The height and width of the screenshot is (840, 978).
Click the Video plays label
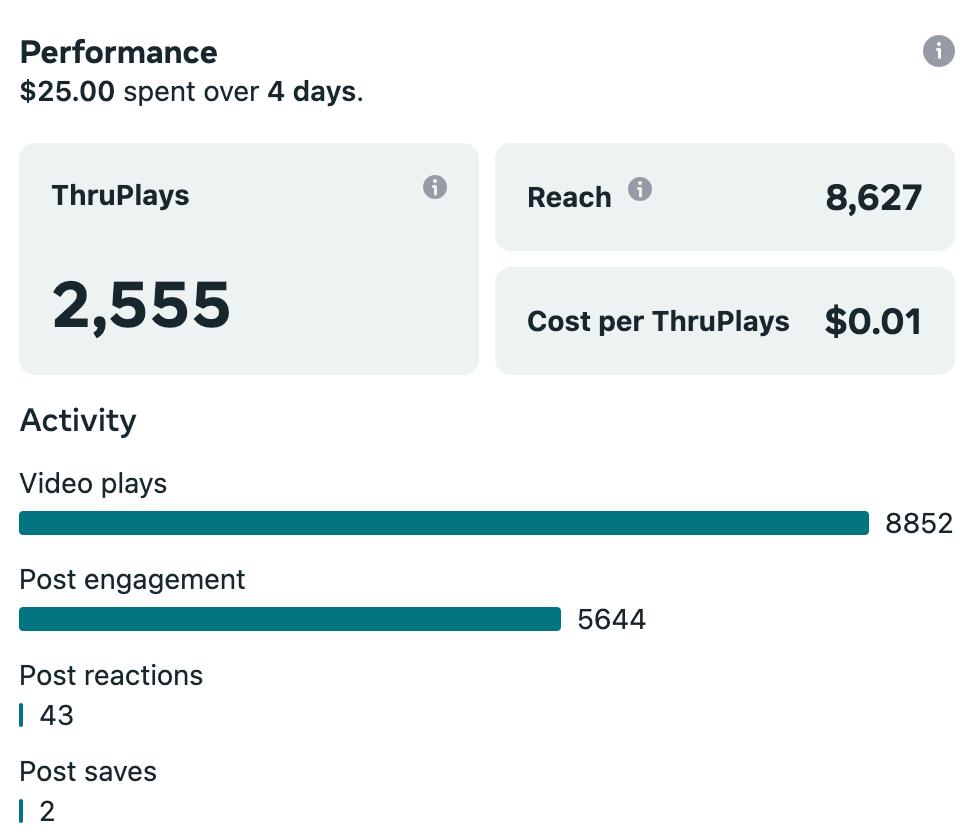click(93, 484)
